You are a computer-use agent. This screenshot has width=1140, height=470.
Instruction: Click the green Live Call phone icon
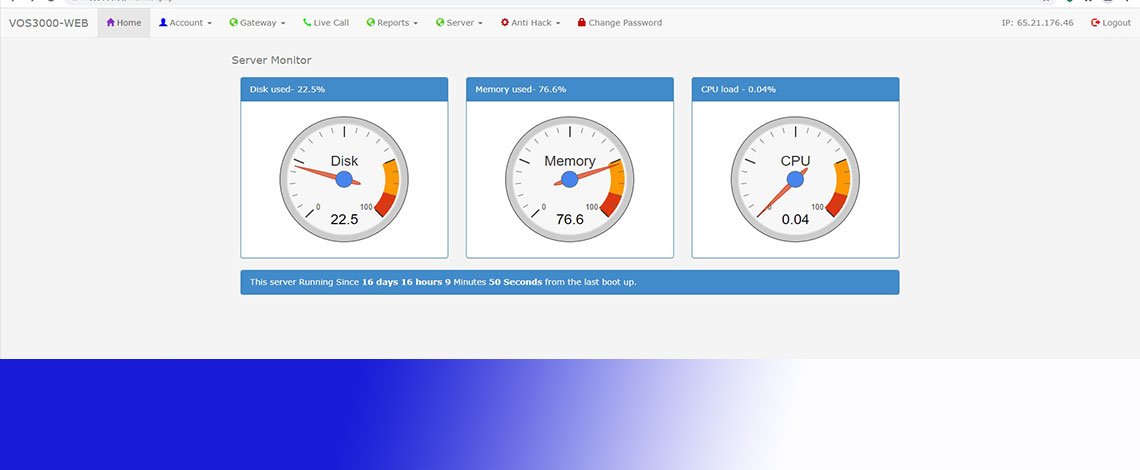(x=307, y=23)
